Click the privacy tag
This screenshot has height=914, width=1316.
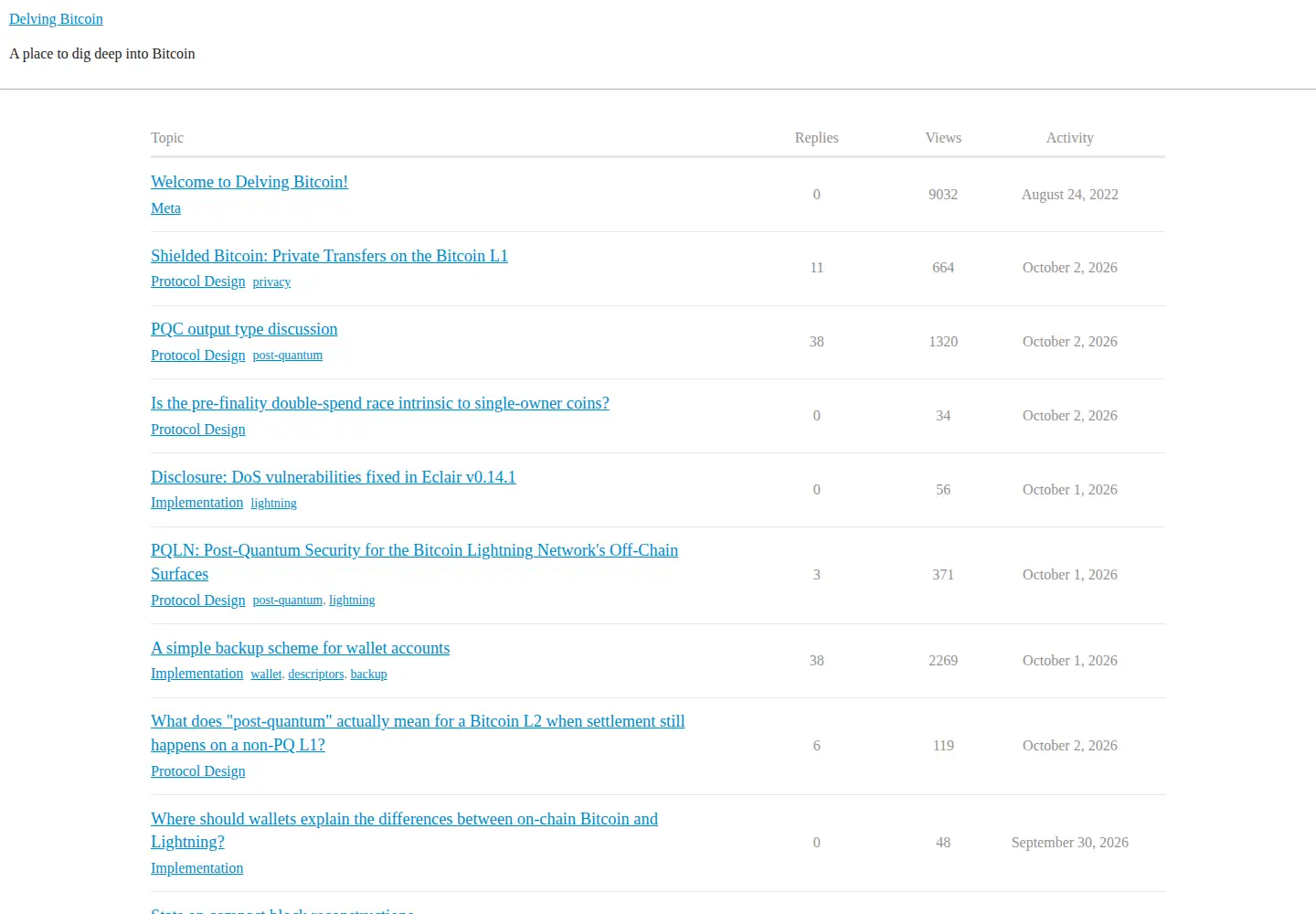tap(271, 282)
